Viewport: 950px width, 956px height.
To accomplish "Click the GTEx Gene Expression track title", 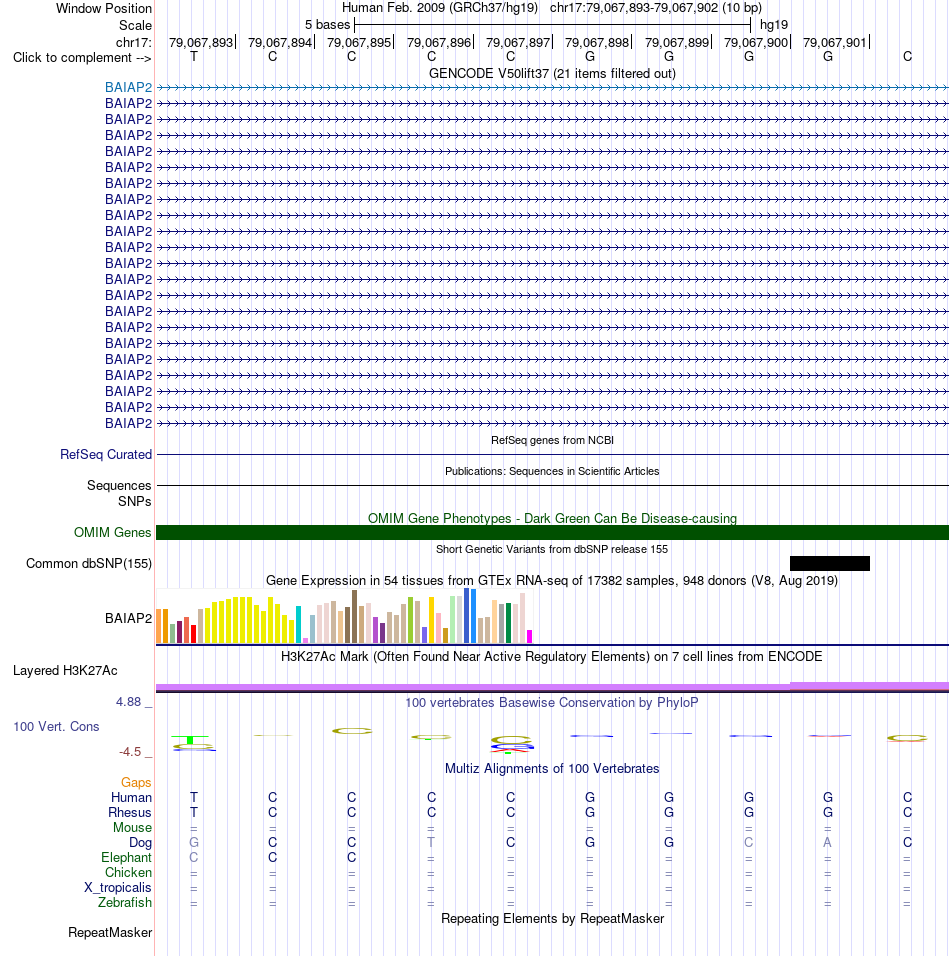I will 552,580.
